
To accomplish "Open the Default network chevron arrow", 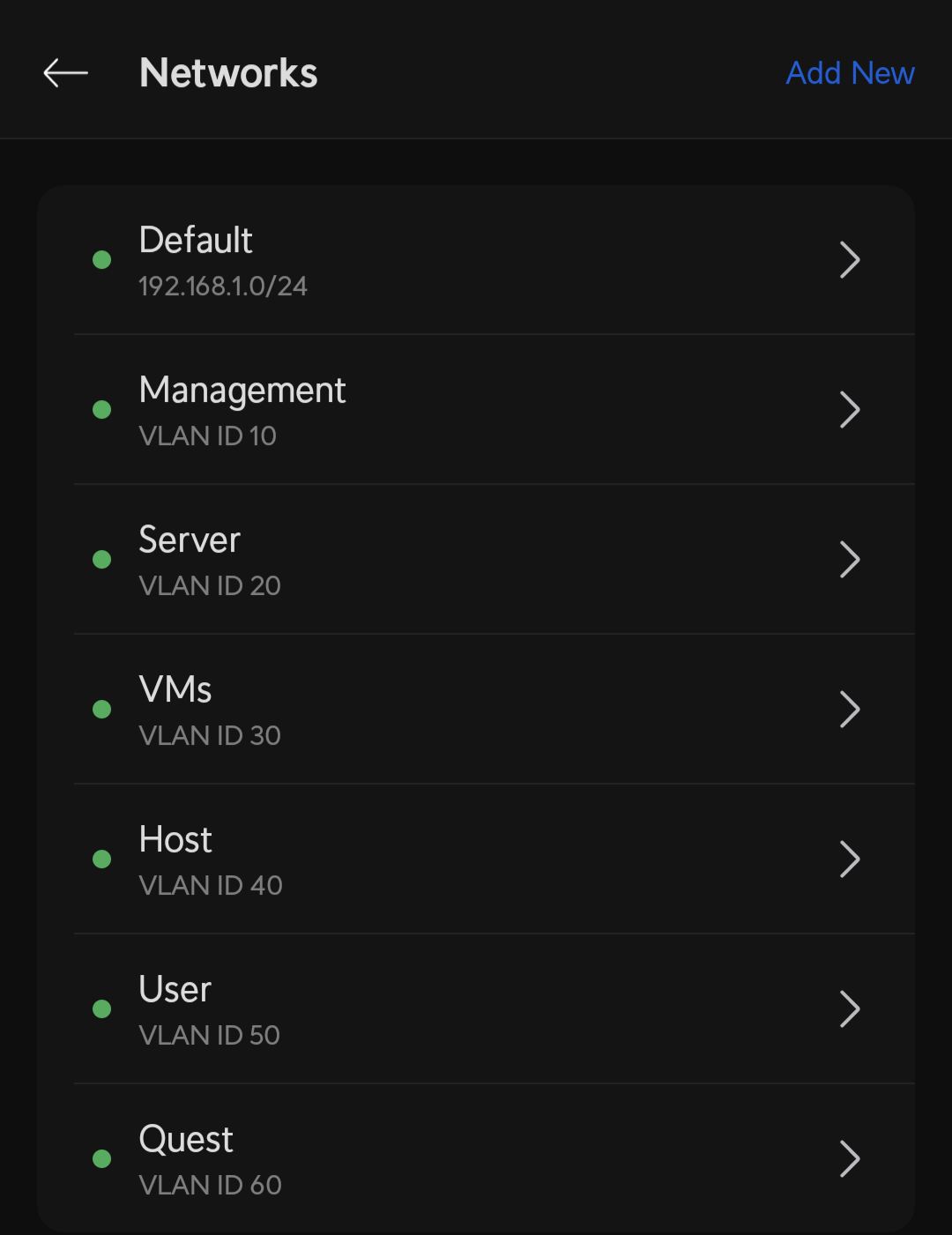I will (x=849, y=260).
